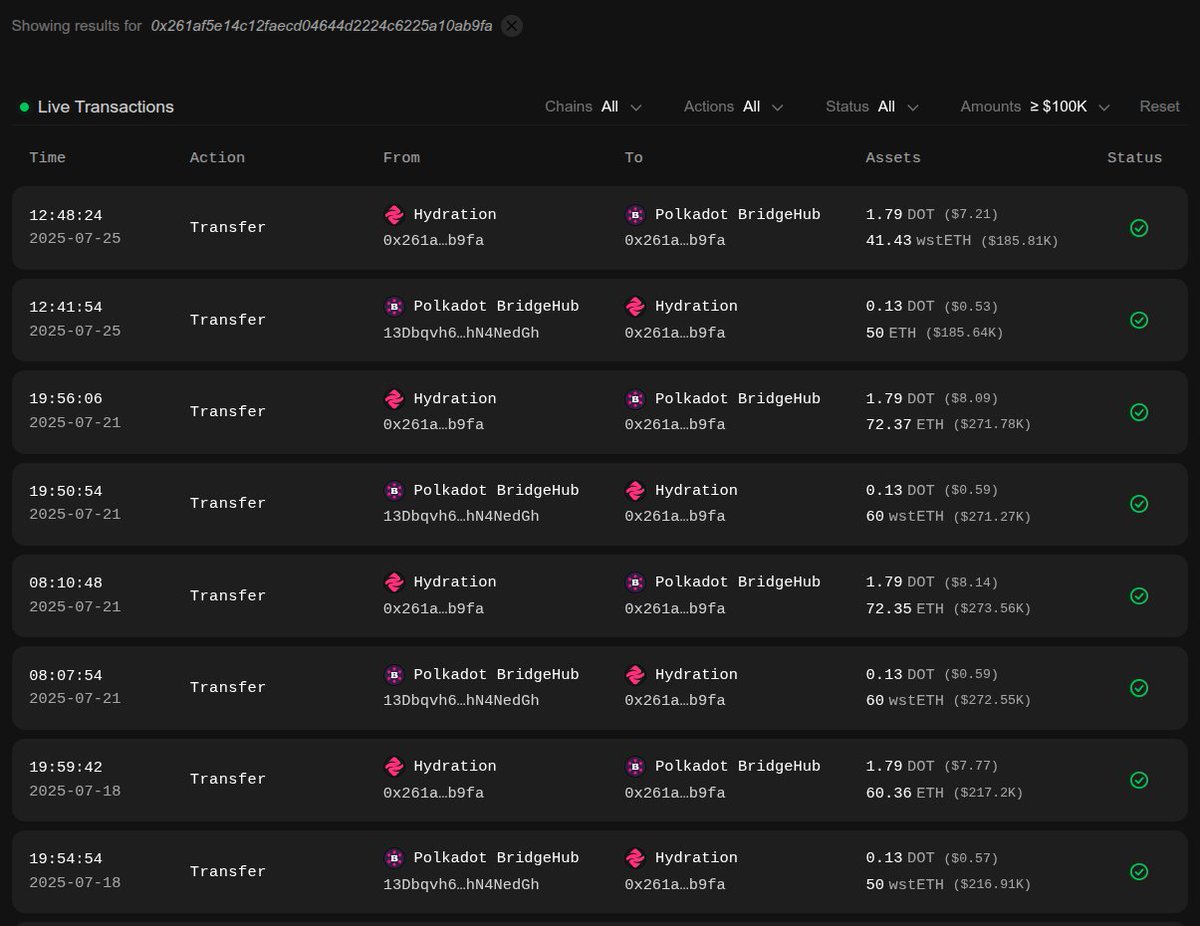The height and width of the screenshot is (926, 1200).
Task: Click success status icon in 19:50:54 row
Action: [1138, 504]
